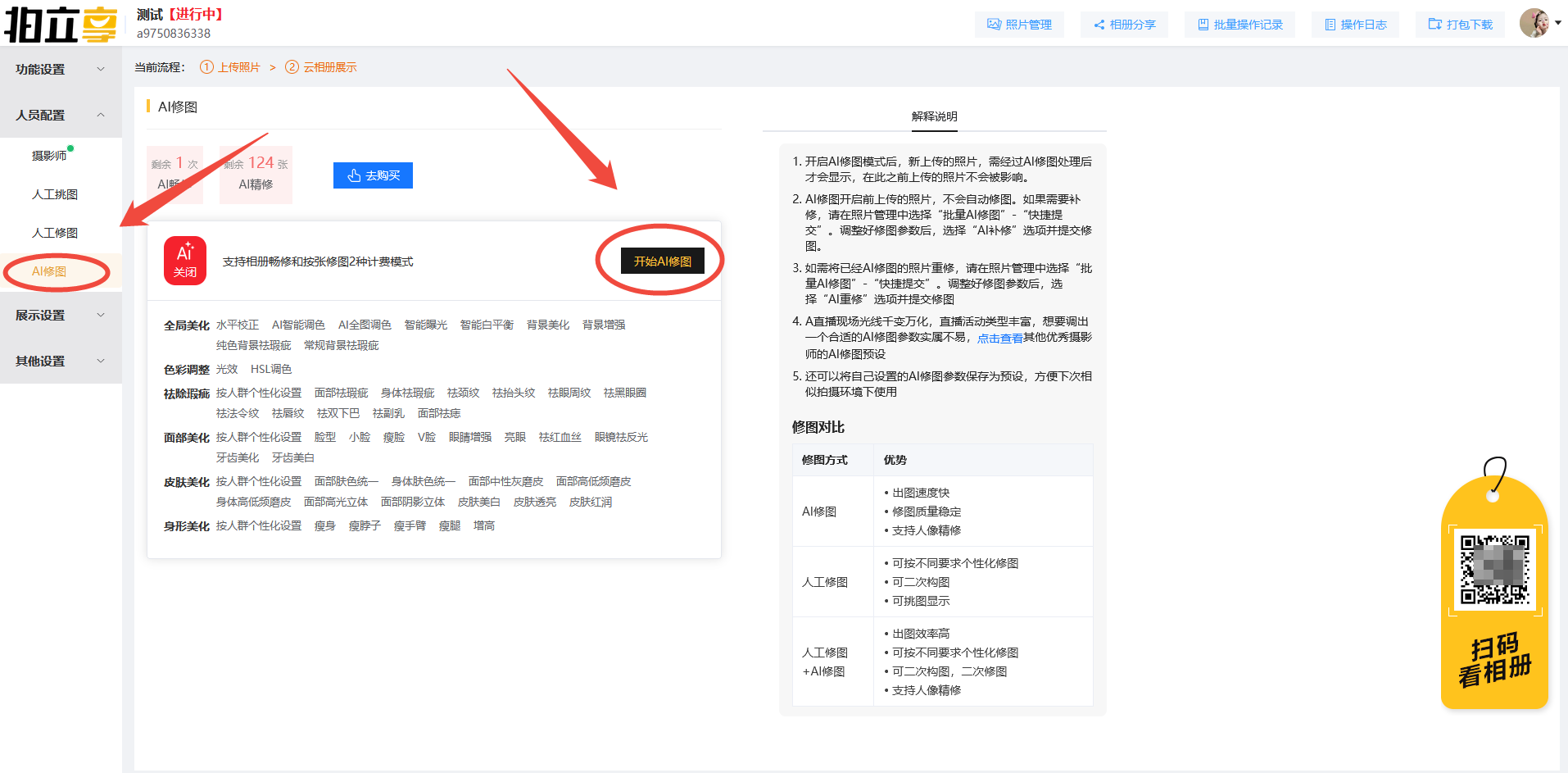1568x773 pixels.
Task: Open 照片管理 photo management
Action: (1019, 25)
